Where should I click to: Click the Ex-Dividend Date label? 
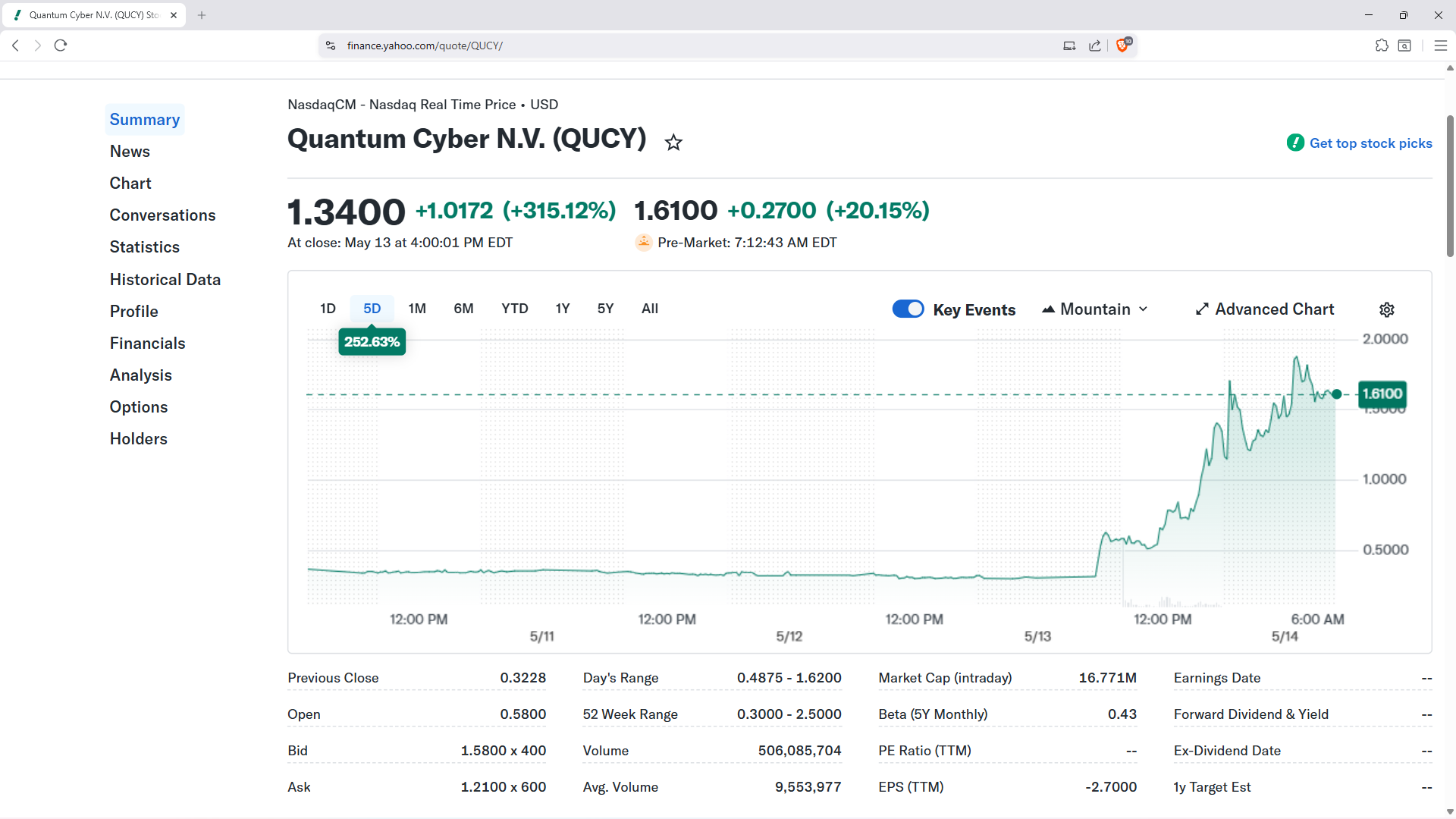pos(1227,751)
